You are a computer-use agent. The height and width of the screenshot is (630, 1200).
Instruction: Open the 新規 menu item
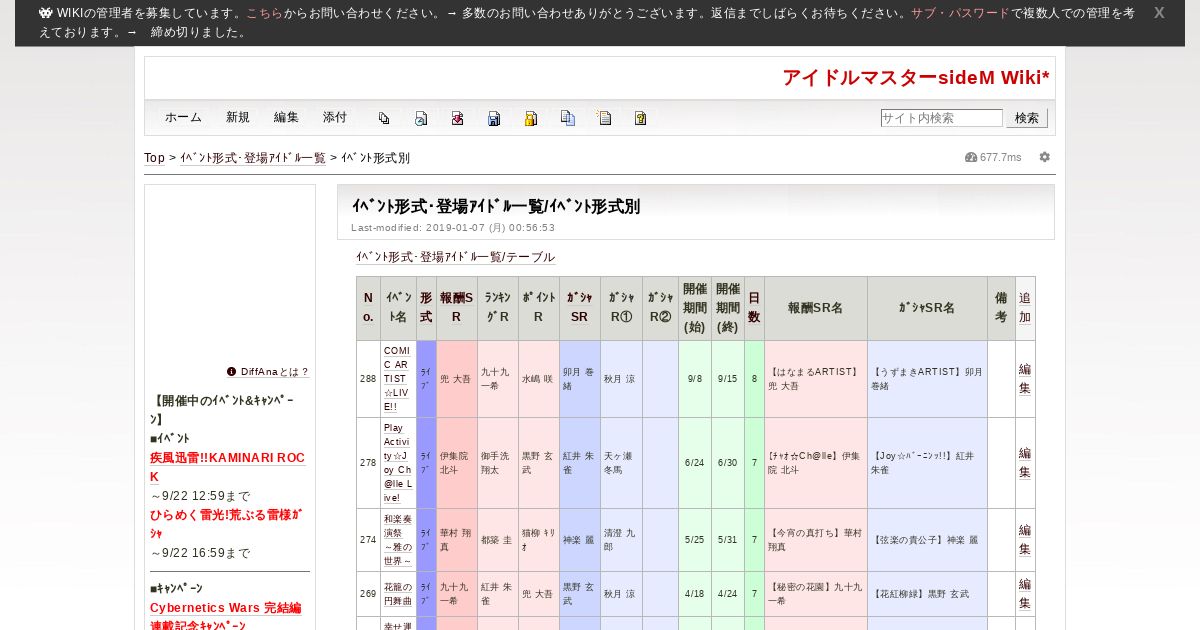click(238, 117)
